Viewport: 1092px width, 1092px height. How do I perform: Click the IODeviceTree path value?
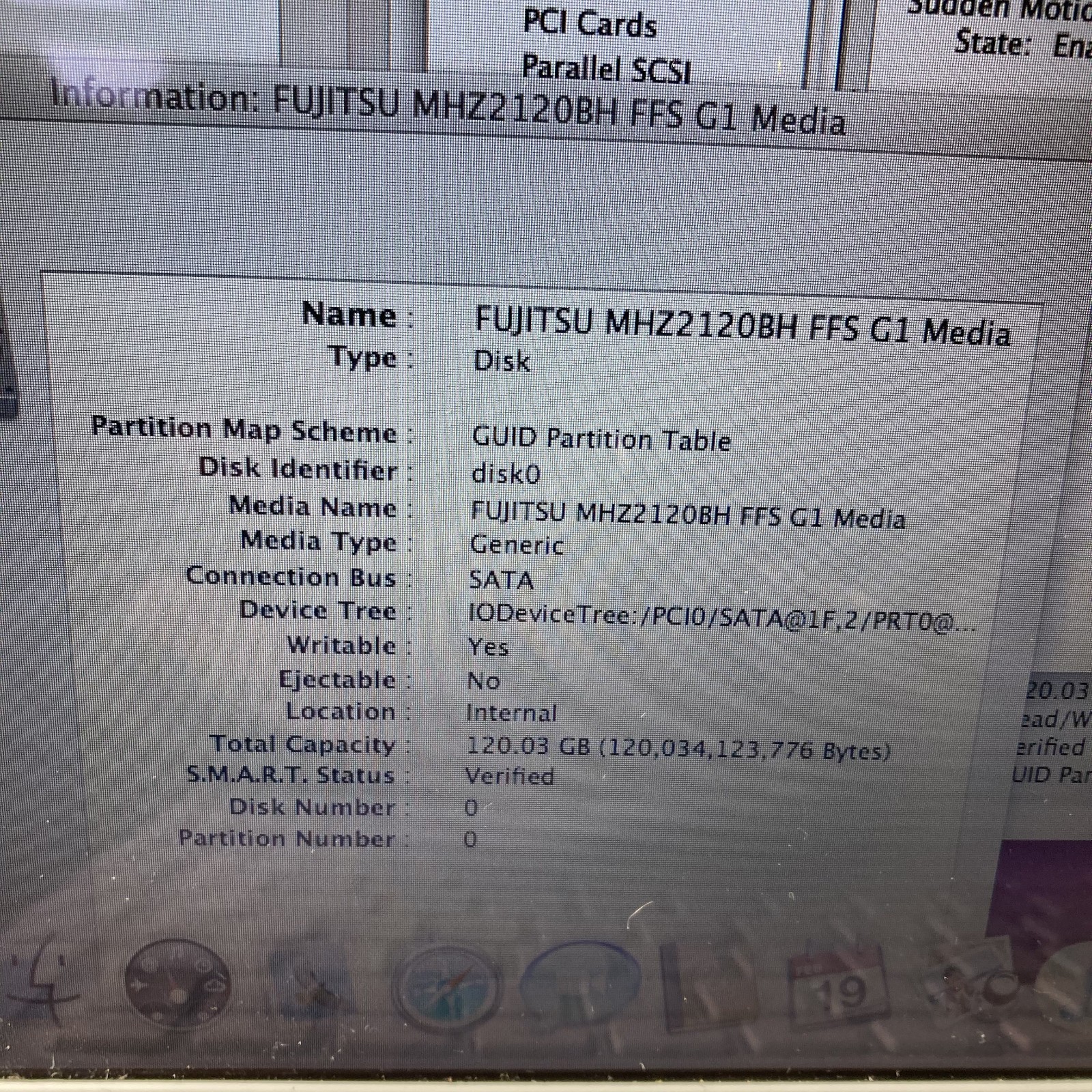(722, 618)
